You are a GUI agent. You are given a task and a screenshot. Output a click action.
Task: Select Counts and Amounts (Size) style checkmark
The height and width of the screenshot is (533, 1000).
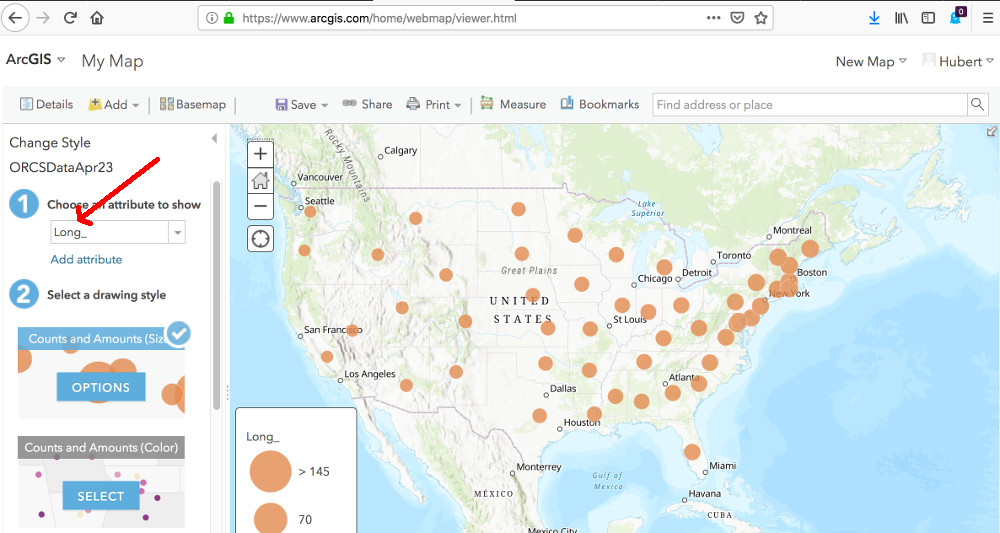point(178,333)
